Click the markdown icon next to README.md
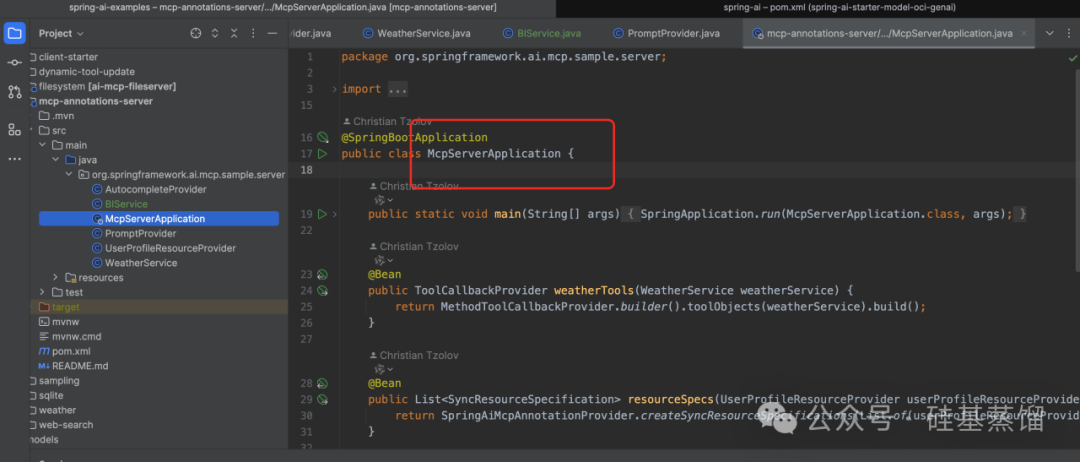The image size is (1080, 462). tap(44, 366)
